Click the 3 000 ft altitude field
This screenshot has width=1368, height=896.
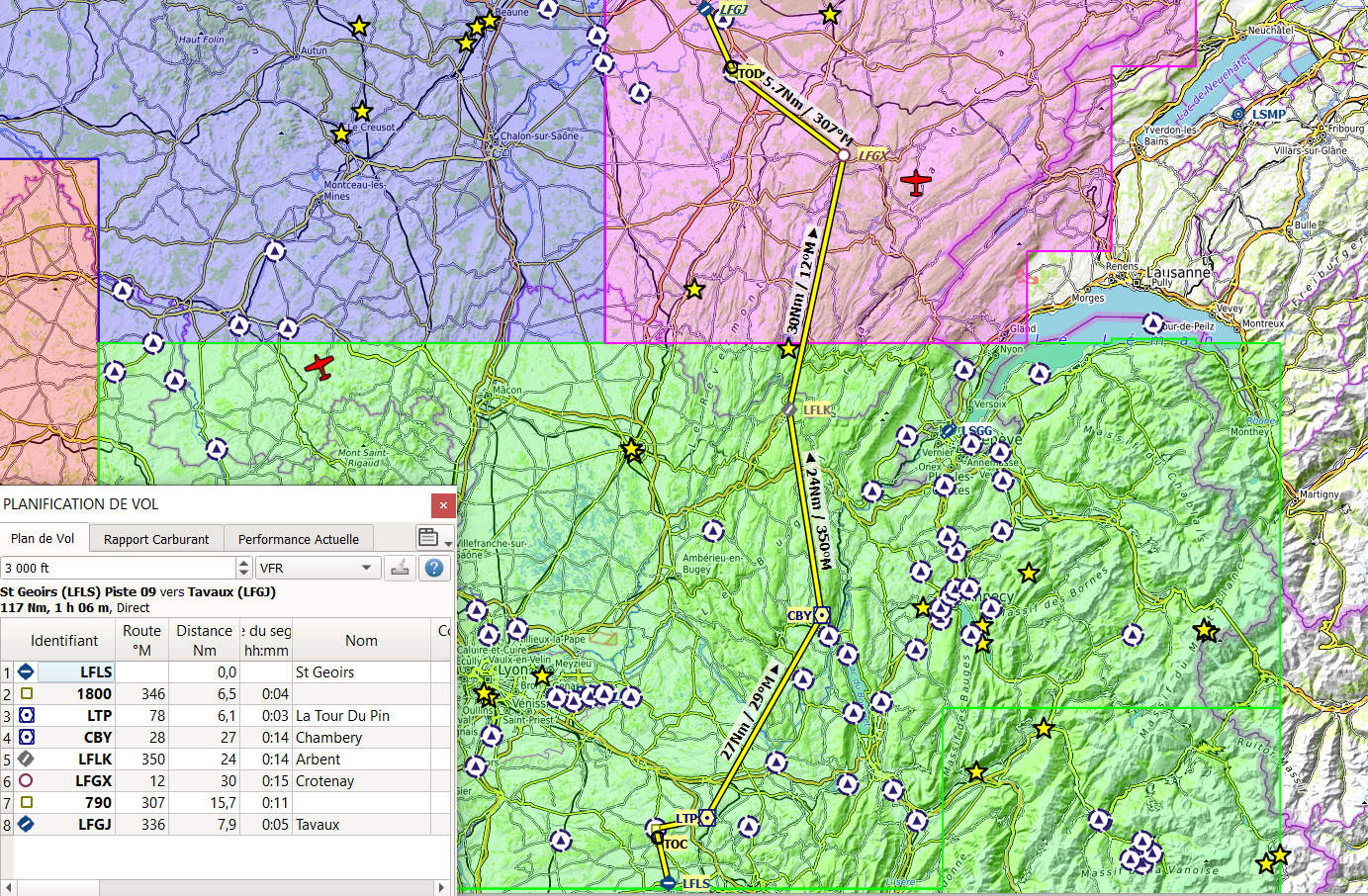click(117, 568)
